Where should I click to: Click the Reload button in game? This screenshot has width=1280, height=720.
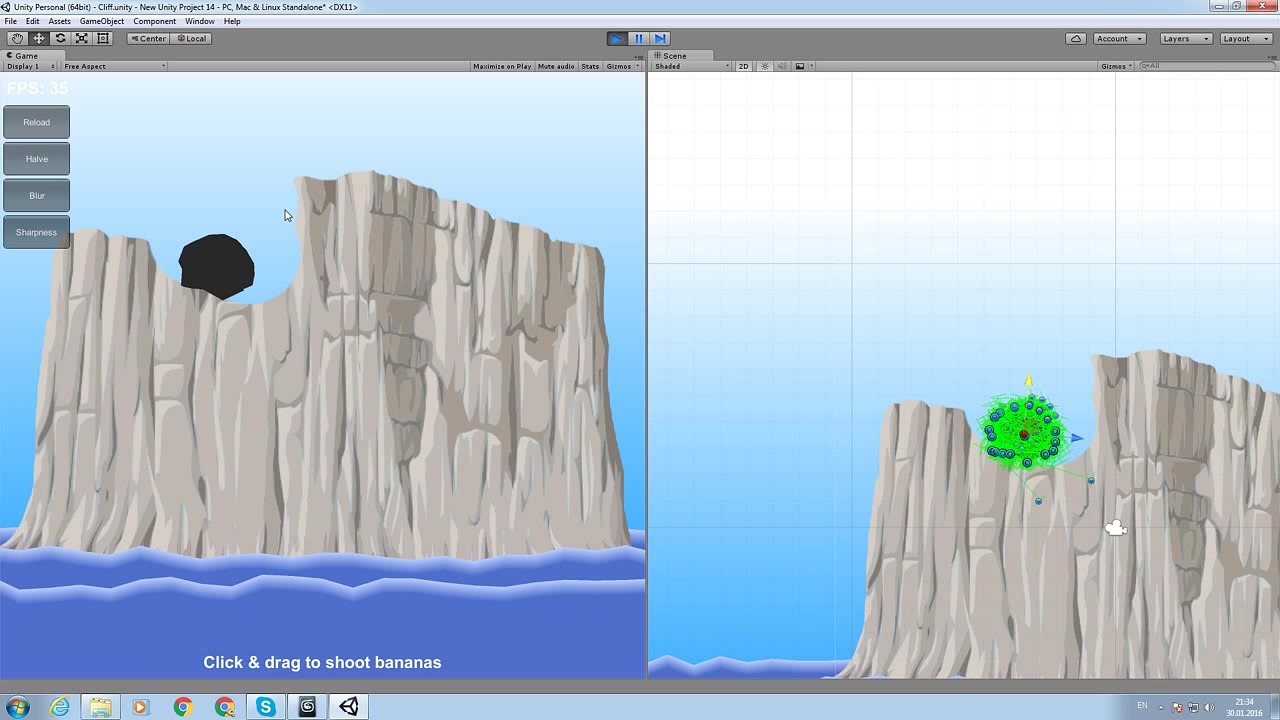pos(36,122)
